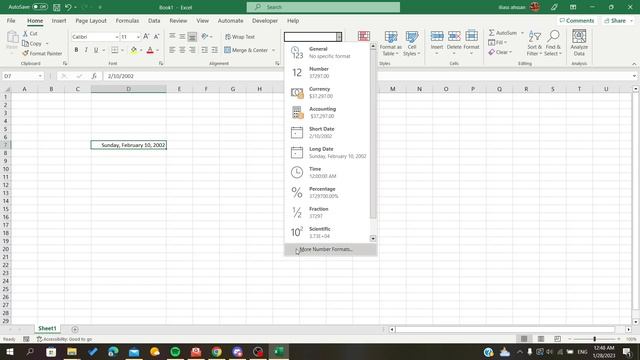
Task: Select the Long Date format option
Action: point(328,152)
